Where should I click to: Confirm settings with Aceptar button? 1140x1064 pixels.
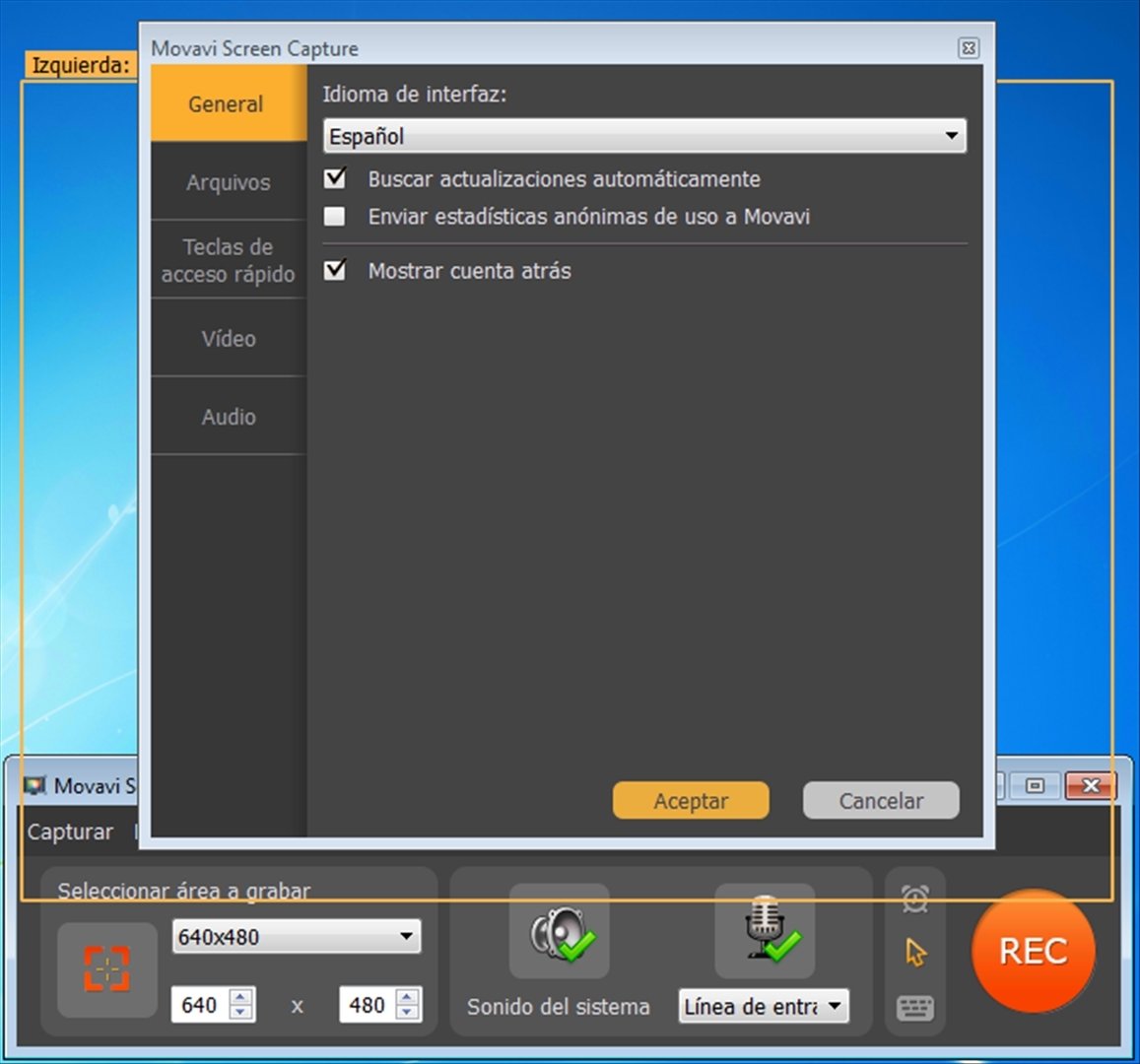691,800
